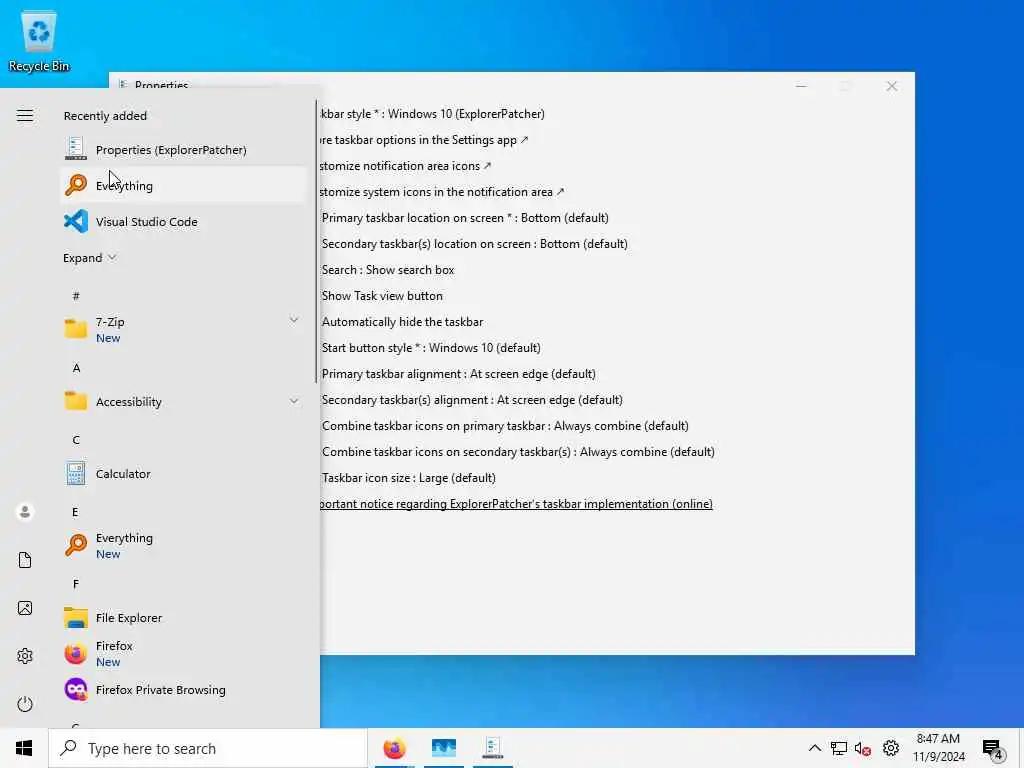Show hidden tray icons chevron
1024x768 pixels.
[814, 748]
